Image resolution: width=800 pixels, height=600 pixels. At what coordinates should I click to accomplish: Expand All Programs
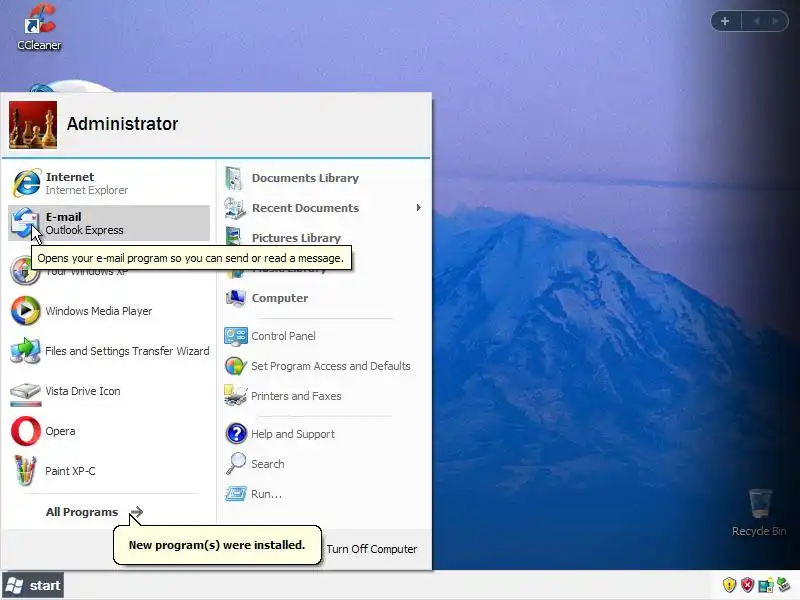pos(94,512)
